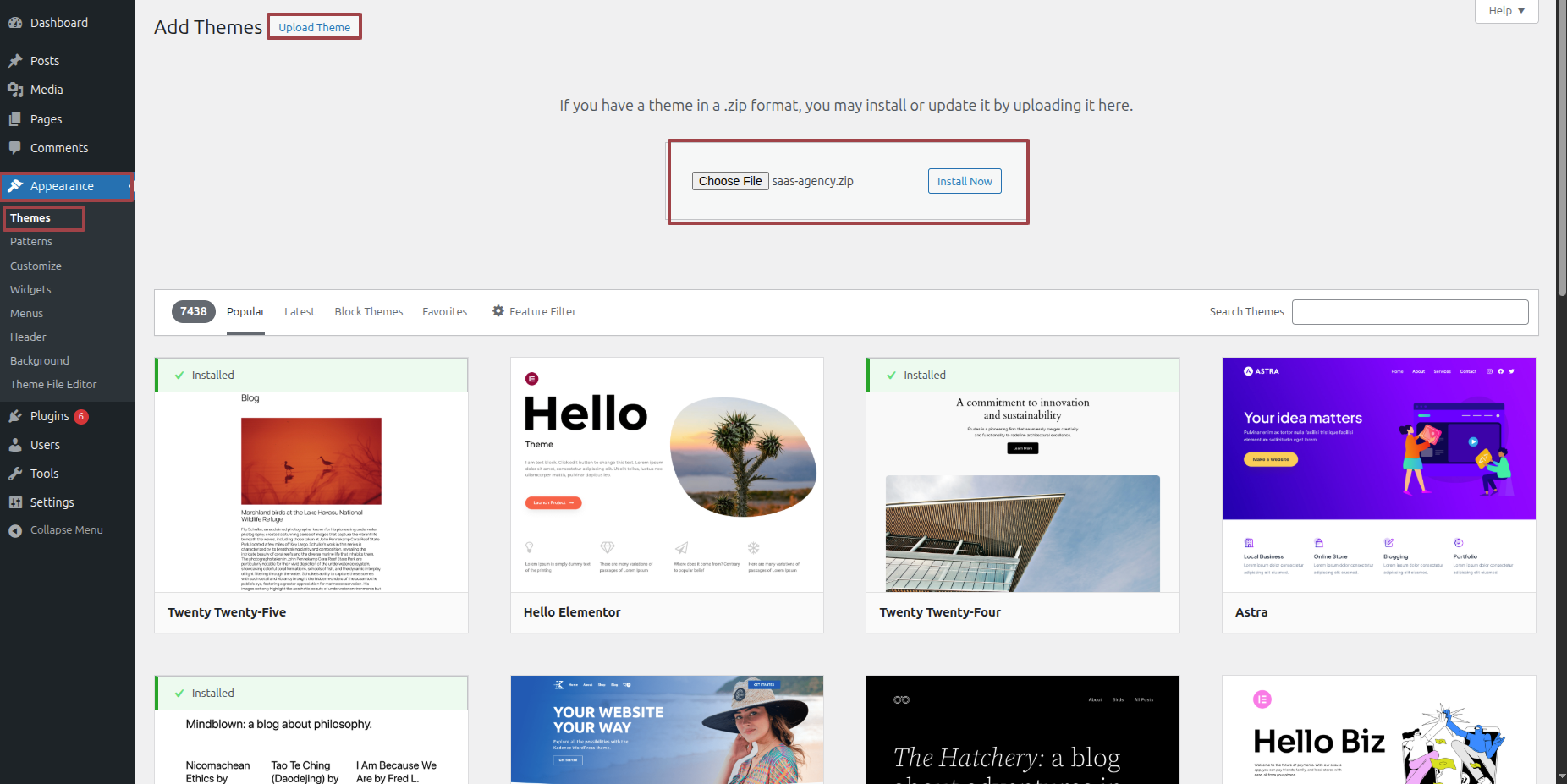Switch to the Block Themes tab

(369, 312)
